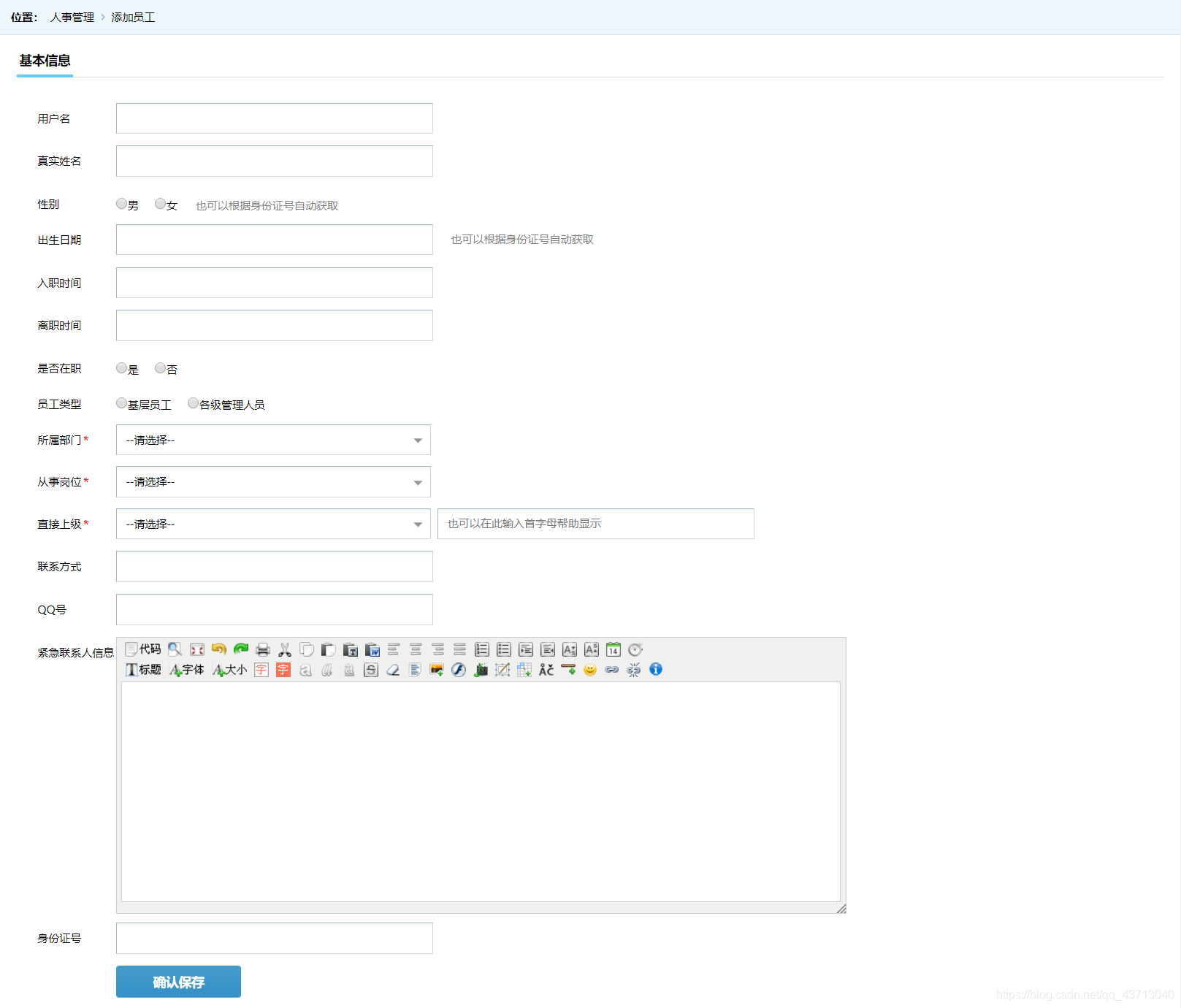Click the 确认保存 button
Viewport: 1181px width, 1008px height.
click(178, 982)
